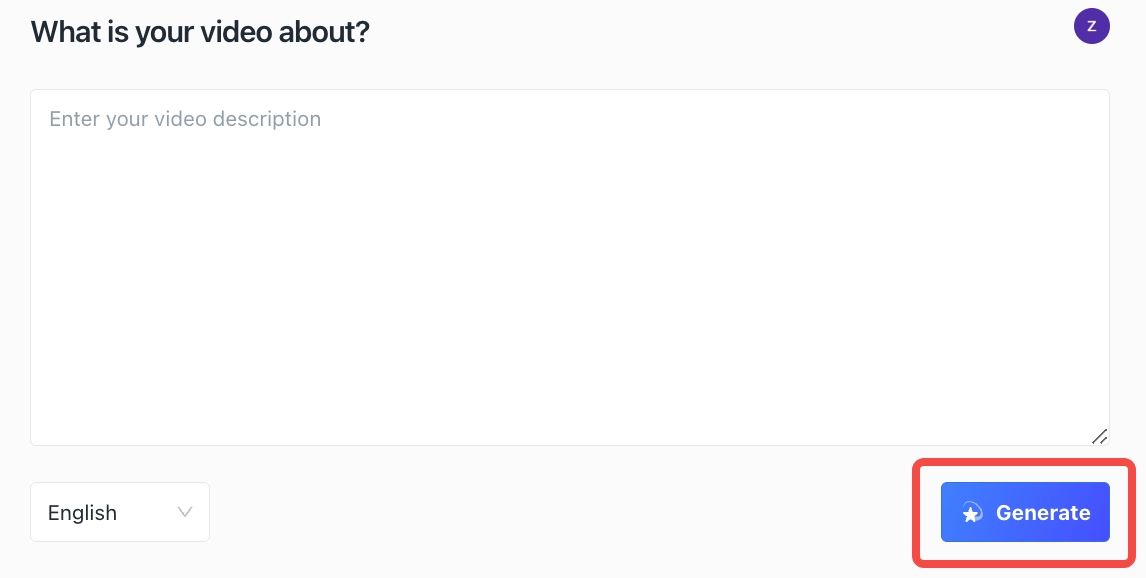Click the 'What is your video about?' heading
This screenshot has height=578, width=1146.
(200, 31)
